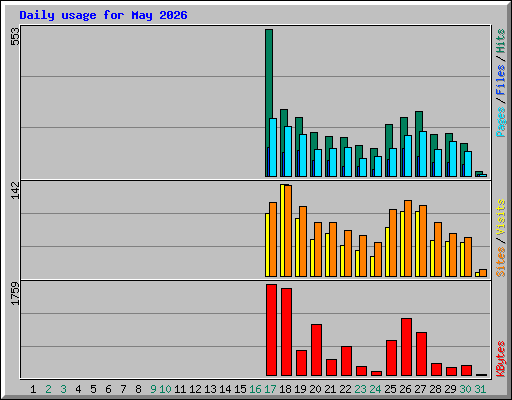Click day 31 on the axis
The image size is (512, 400).
coord(480,389)
